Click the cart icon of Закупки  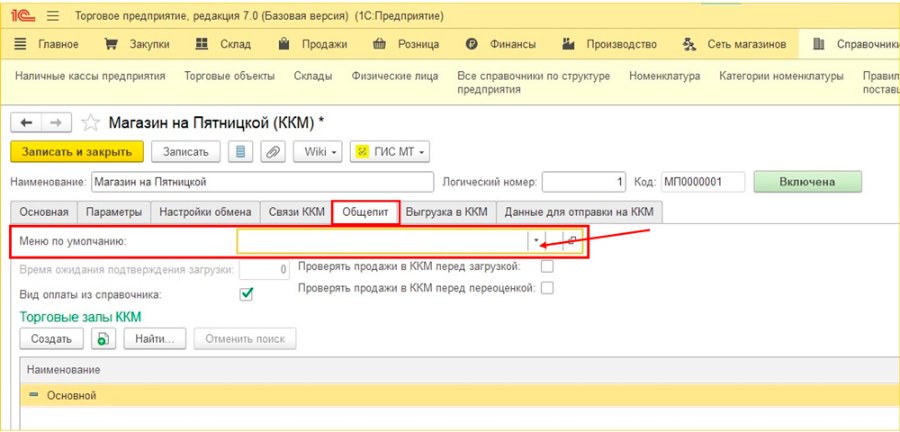pos(111,44)
